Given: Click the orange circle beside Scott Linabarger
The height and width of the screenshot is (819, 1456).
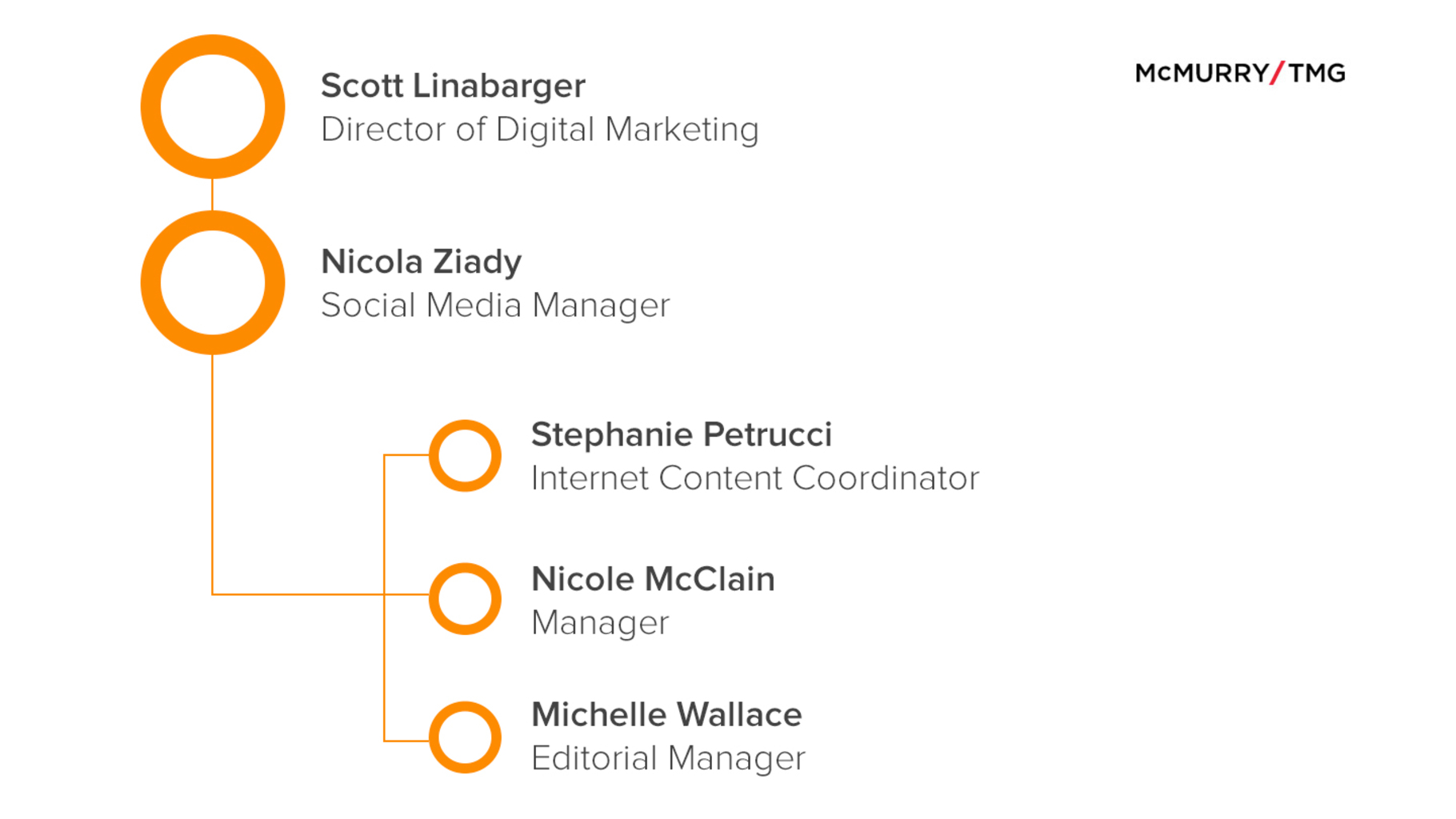Looking at the screenshot, I should pos(212,106).
